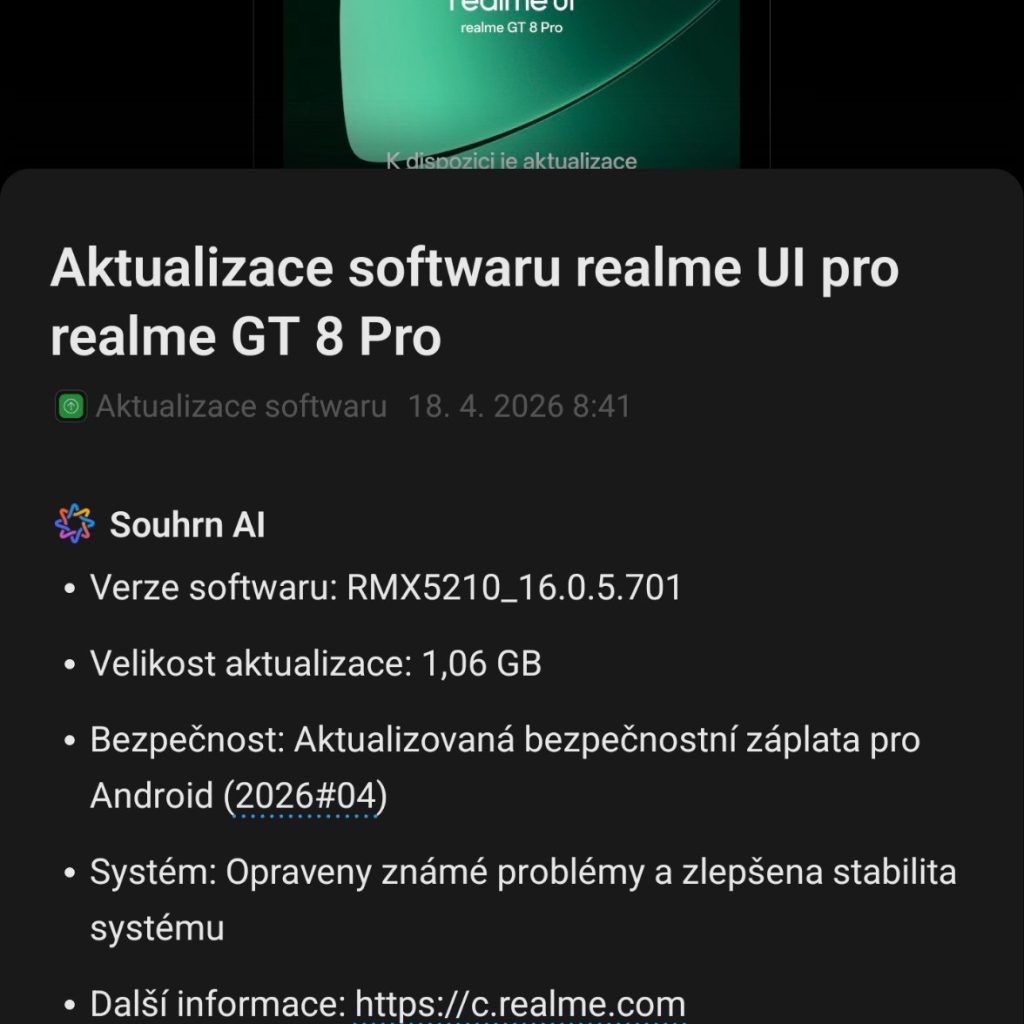Select the Verze softwaru RMX5210_16.0.5.701 line
Image resolution: width=1024 pixels, height=1024 pixels.
point(386,587)
